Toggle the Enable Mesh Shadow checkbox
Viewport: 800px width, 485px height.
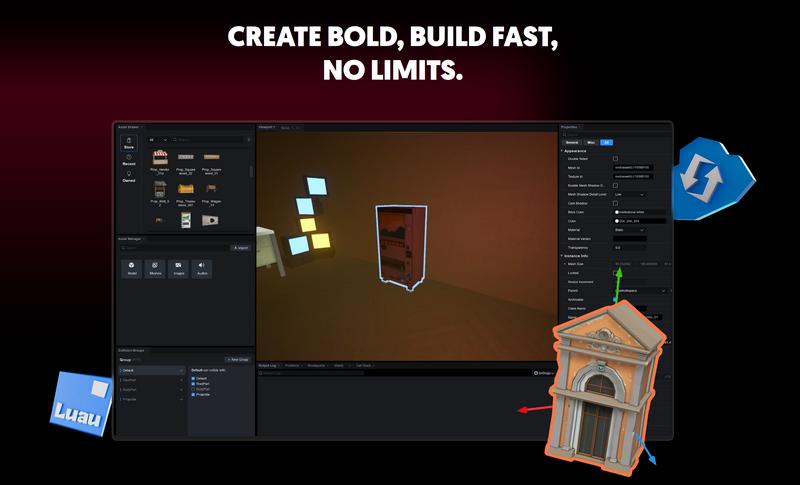pos(615,185)
